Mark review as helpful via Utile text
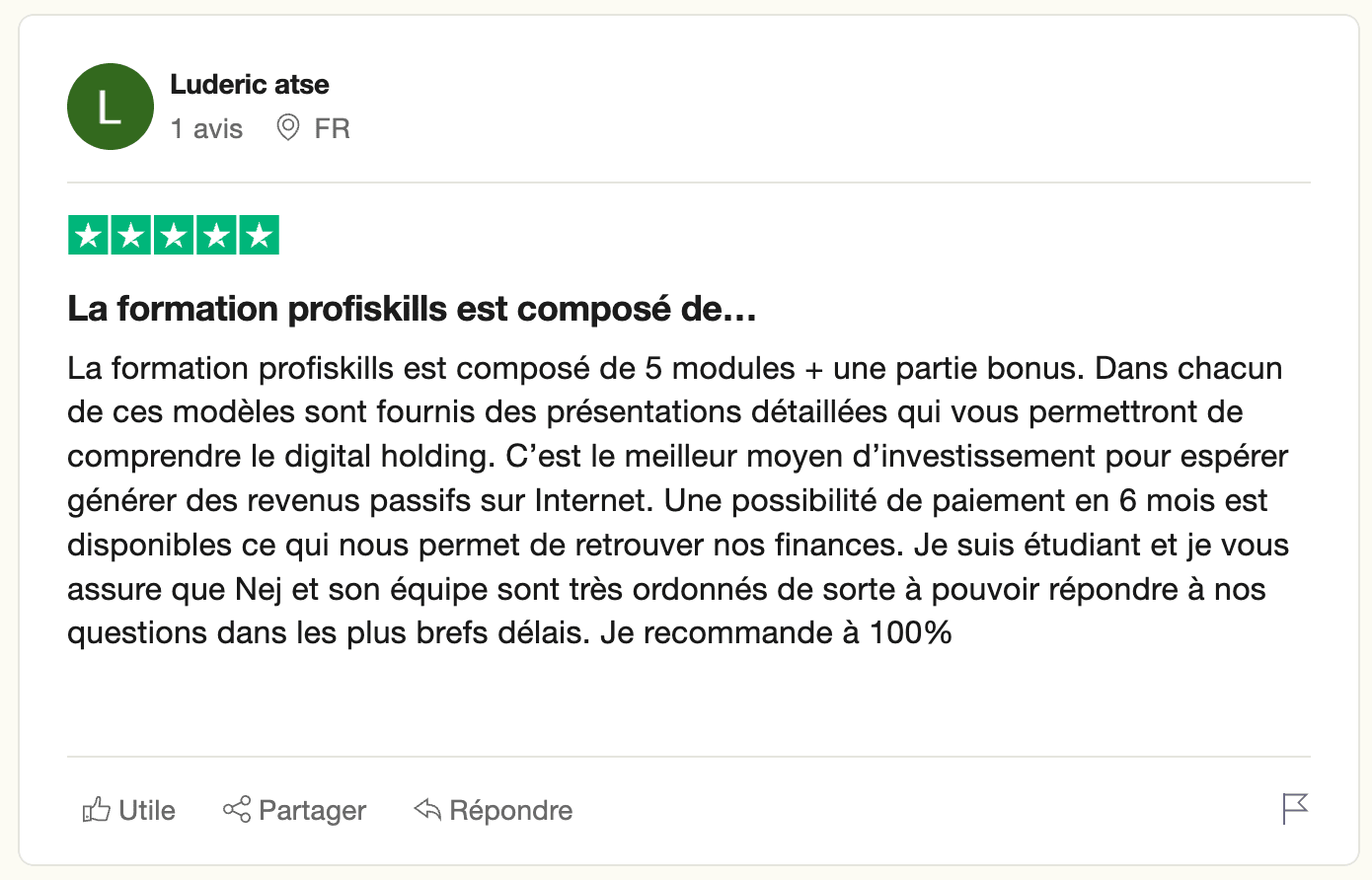The width and height of the screenshot is (1372, 880). pos(147,810)
